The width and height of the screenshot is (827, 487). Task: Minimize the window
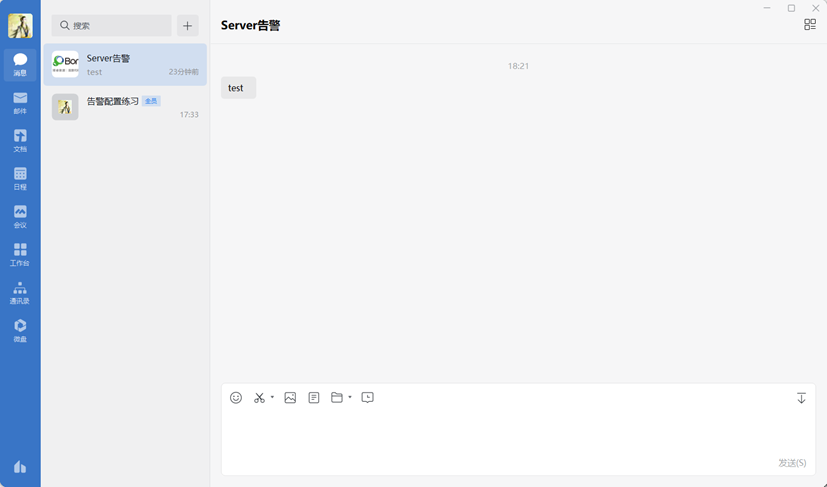click(x=767, y=8)
